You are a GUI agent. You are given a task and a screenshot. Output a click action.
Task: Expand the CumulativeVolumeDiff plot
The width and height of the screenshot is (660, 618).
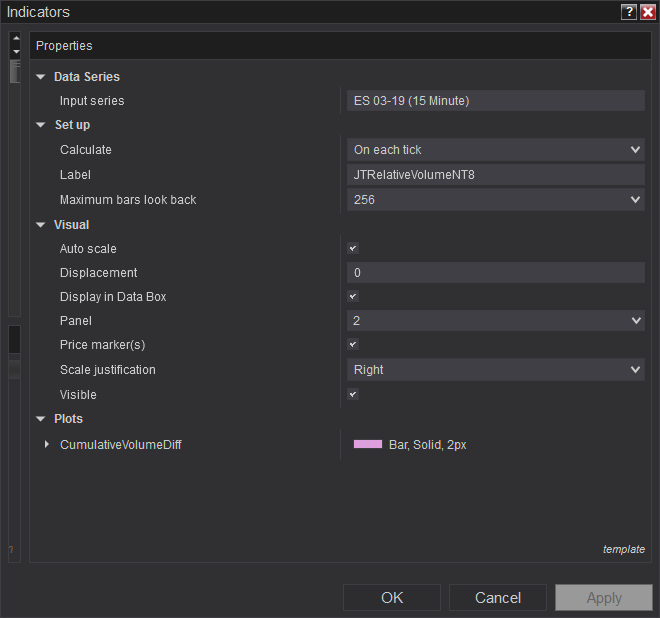(47, 445)
